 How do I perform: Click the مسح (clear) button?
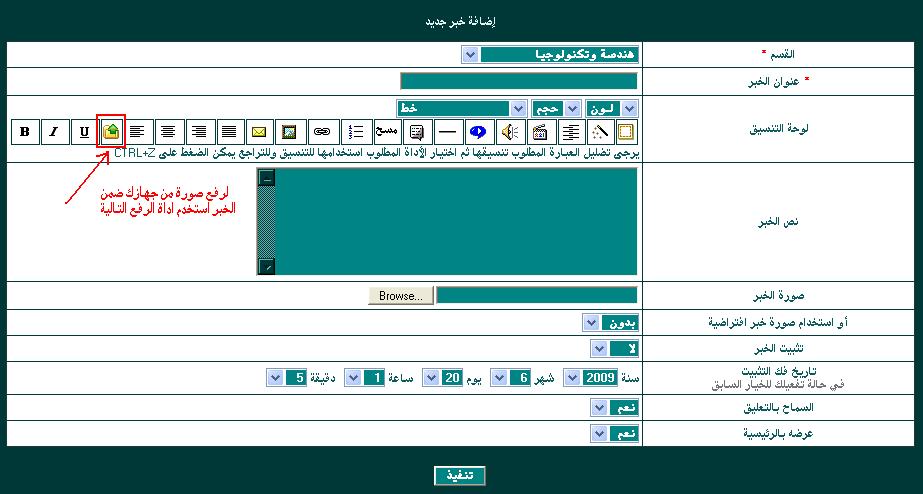(x=386, y=131)
